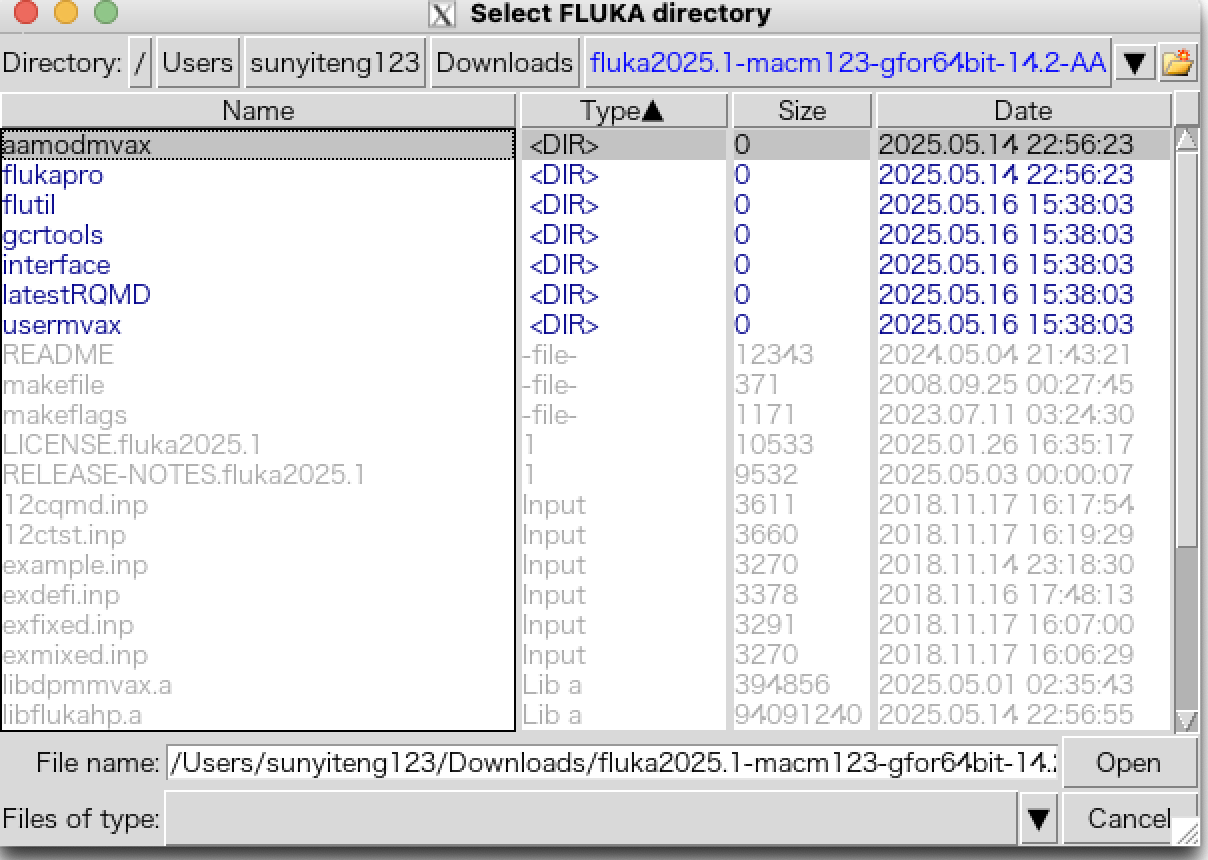Image resolution: width=1208 pixels, height=860 pixels.
Task: Click the libflukahp.a file
Action: (x=72, y=715)
